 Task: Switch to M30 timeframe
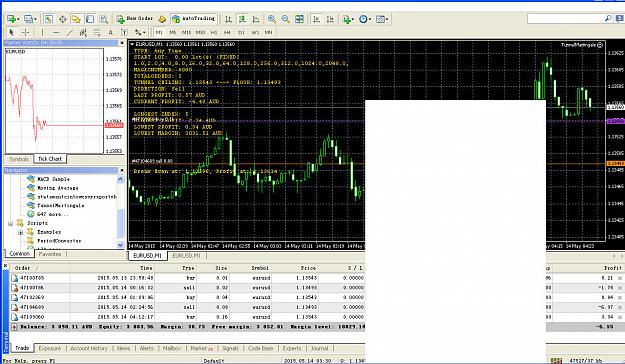click(200, 32)
